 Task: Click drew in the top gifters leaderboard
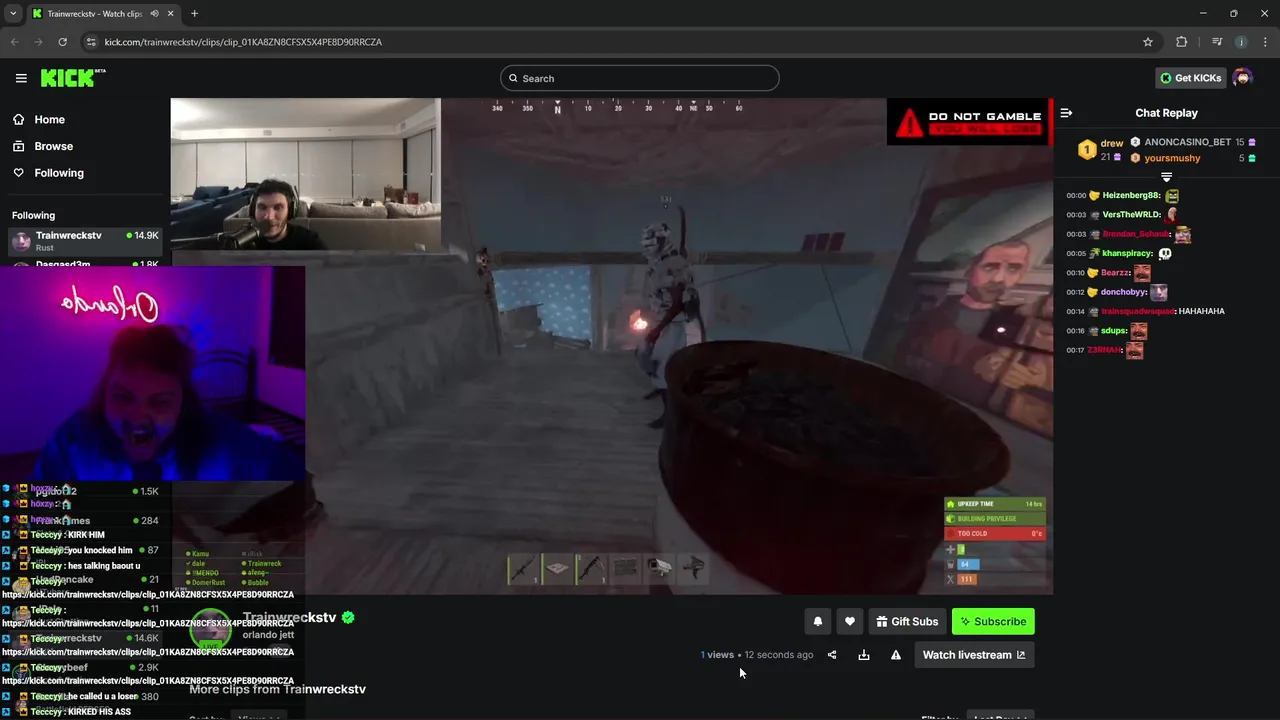click(x=1111, y=143)
